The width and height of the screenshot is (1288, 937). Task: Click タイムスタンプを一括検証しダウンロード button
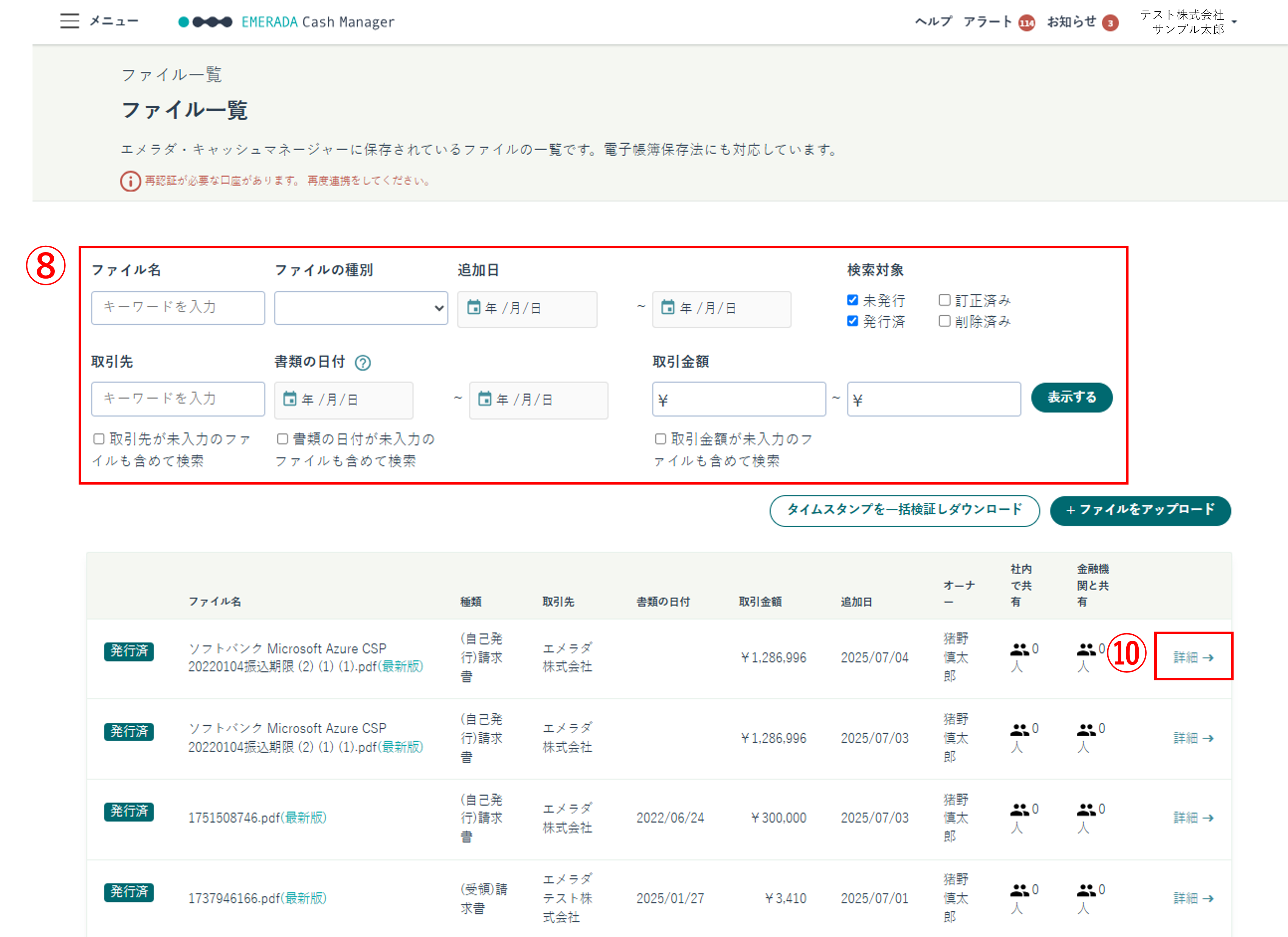[x=905, y=511]
